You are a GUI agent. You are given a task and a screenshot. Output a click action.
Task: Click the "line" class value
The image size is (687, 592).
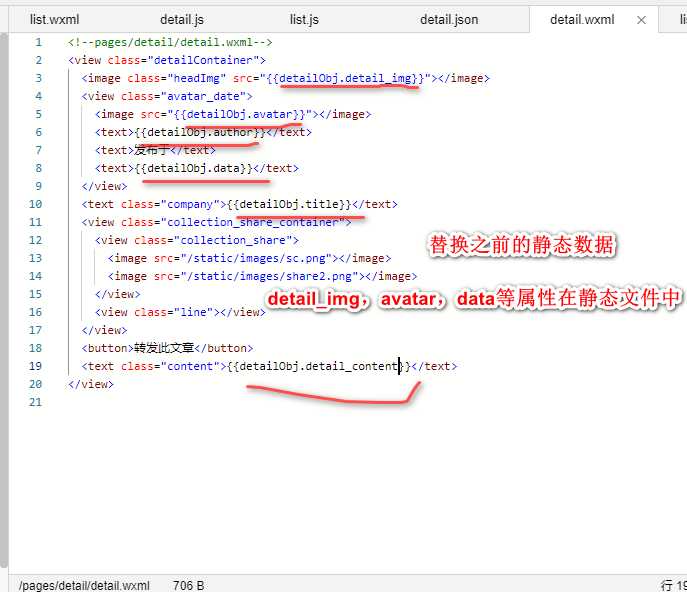194,312
